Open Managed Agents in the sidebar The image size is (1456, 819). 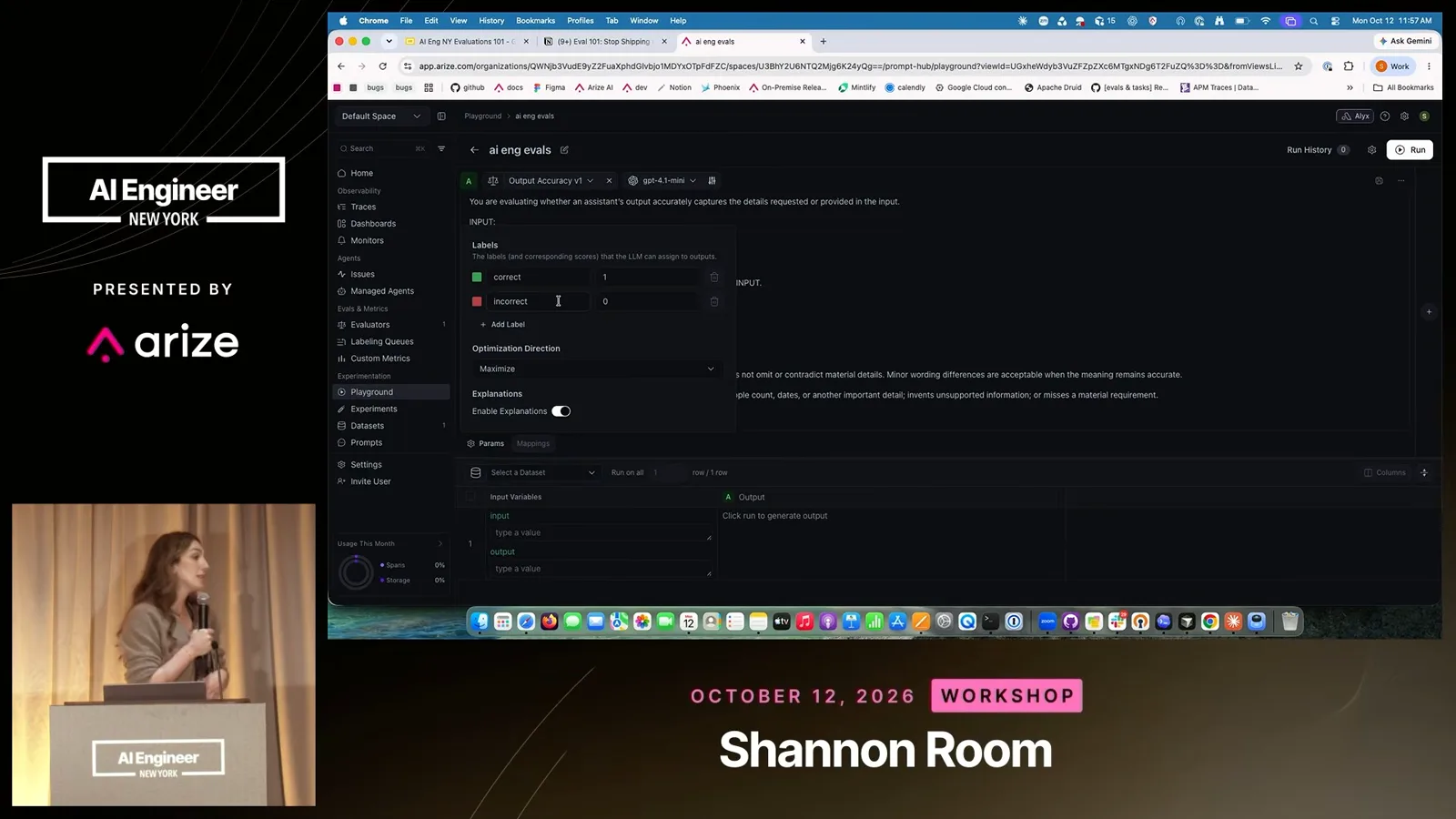coord(382,291)
